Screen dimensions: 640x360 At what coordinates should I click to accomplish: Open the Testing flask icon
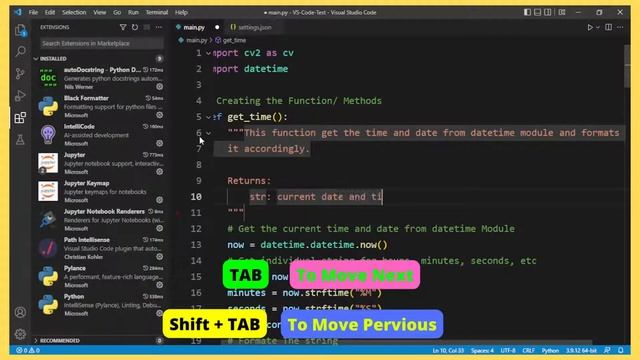pos(20,140)
